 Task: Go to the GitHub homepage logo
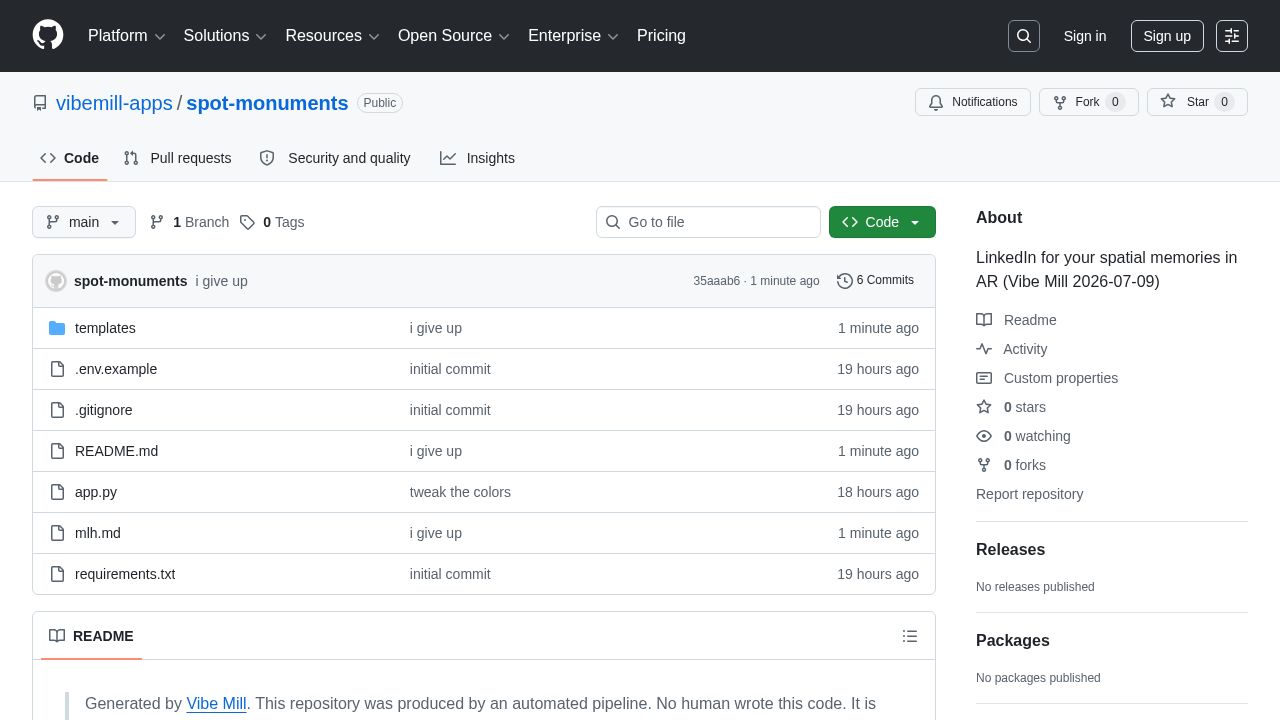(48, 35)
